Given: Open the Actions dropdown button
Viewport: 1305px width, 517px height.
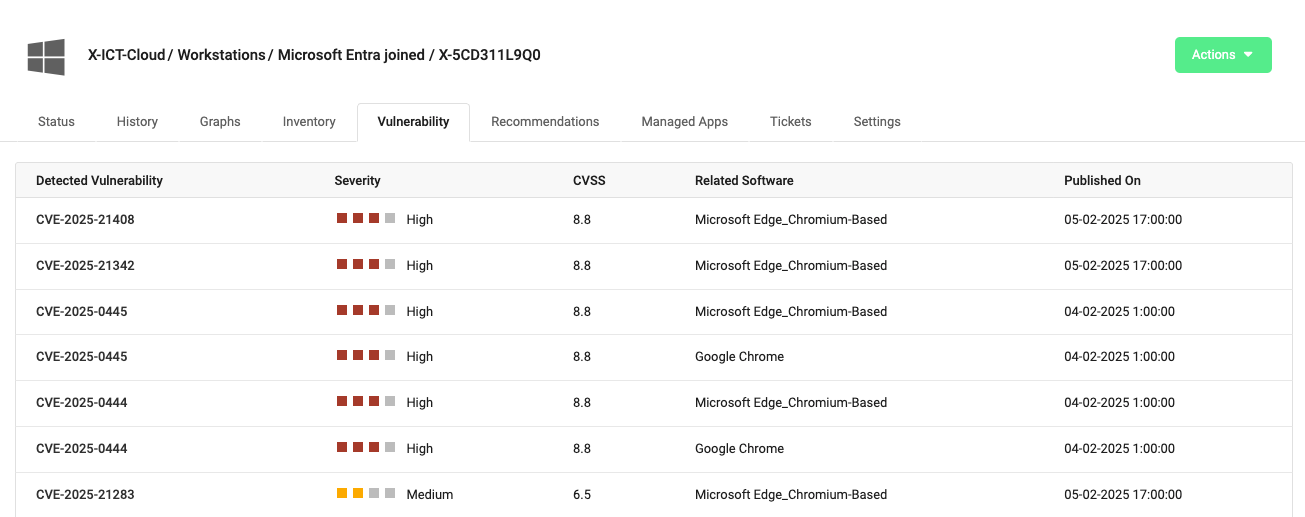Looking at the screenshot, I should 1223,55.
